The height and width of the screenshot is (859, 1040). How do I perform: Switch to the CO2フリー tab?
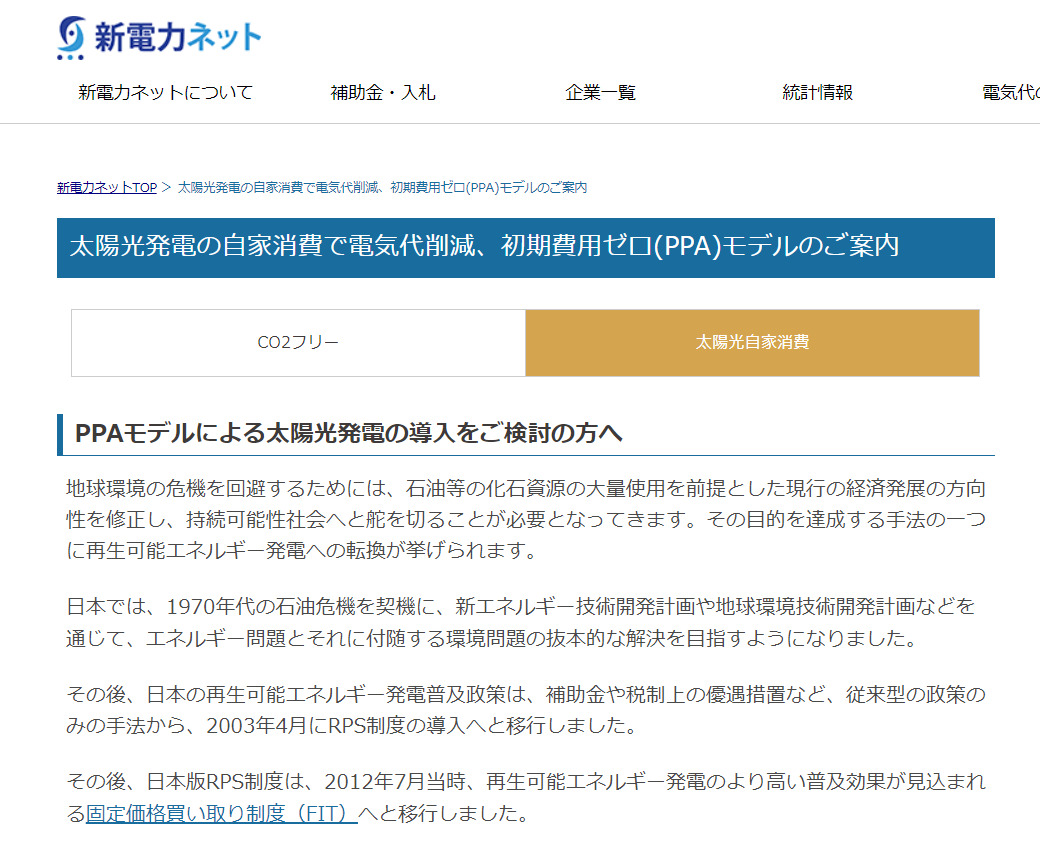pyautogui.click(x=298, y=343)
